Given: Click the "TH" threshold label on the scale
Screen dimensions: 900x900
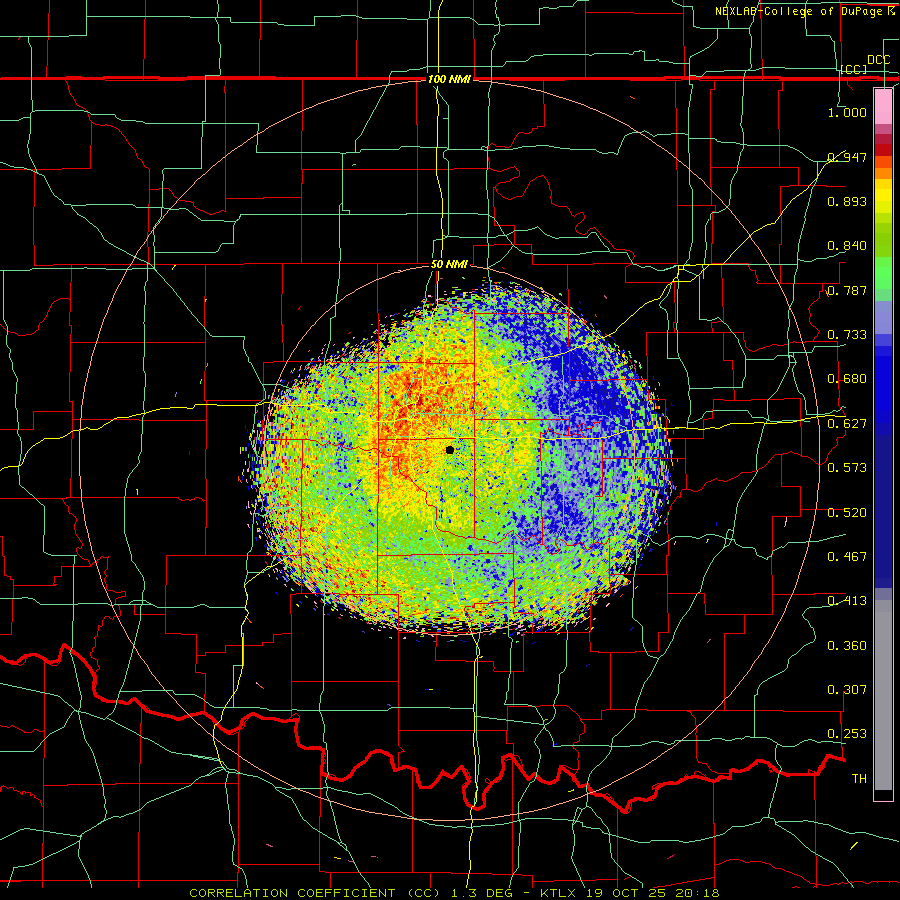Looking at the screenshot, I should tap(859, 779).
